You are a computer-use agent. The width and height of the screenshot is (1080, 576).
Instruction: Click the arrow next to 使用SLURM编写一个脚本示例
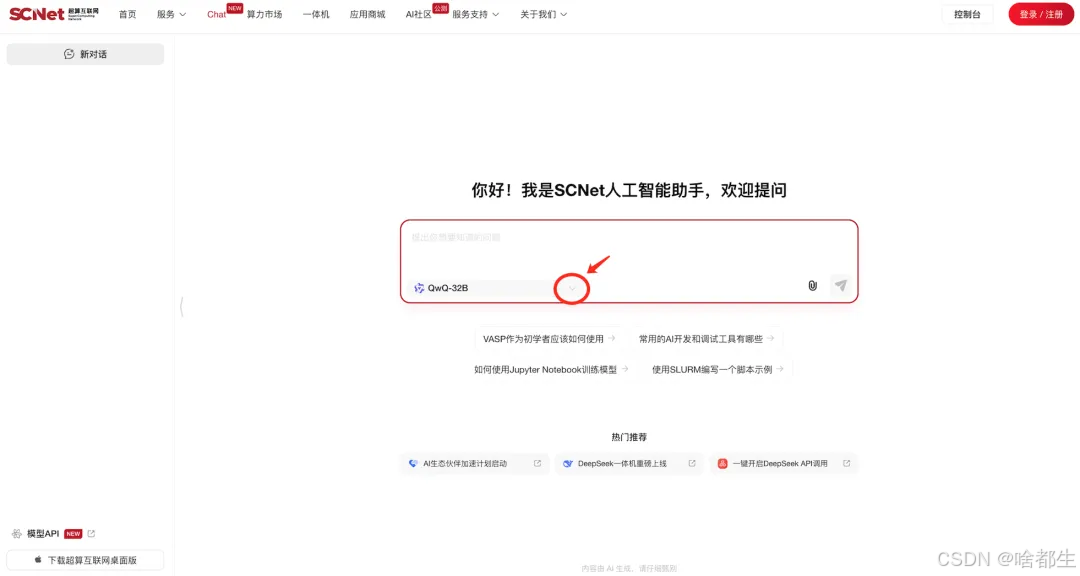pos(780,369)
